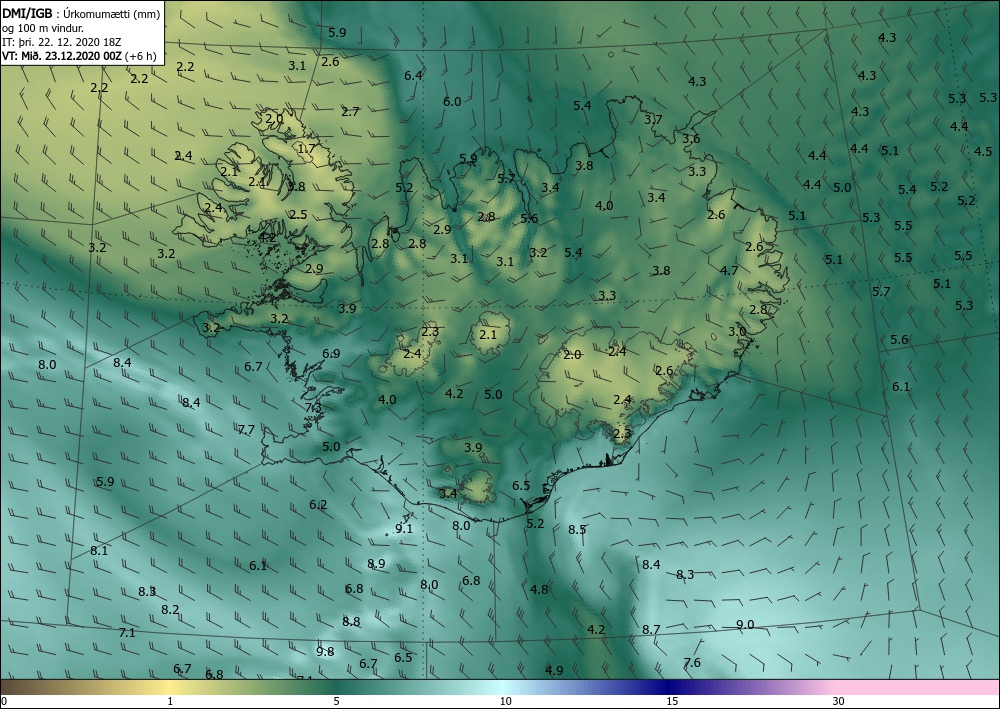This screenshot has width=1000, height=709.
Task: Select the 'IT: þri. 22. 12. 2020 18Z' line
Action: 62,42
